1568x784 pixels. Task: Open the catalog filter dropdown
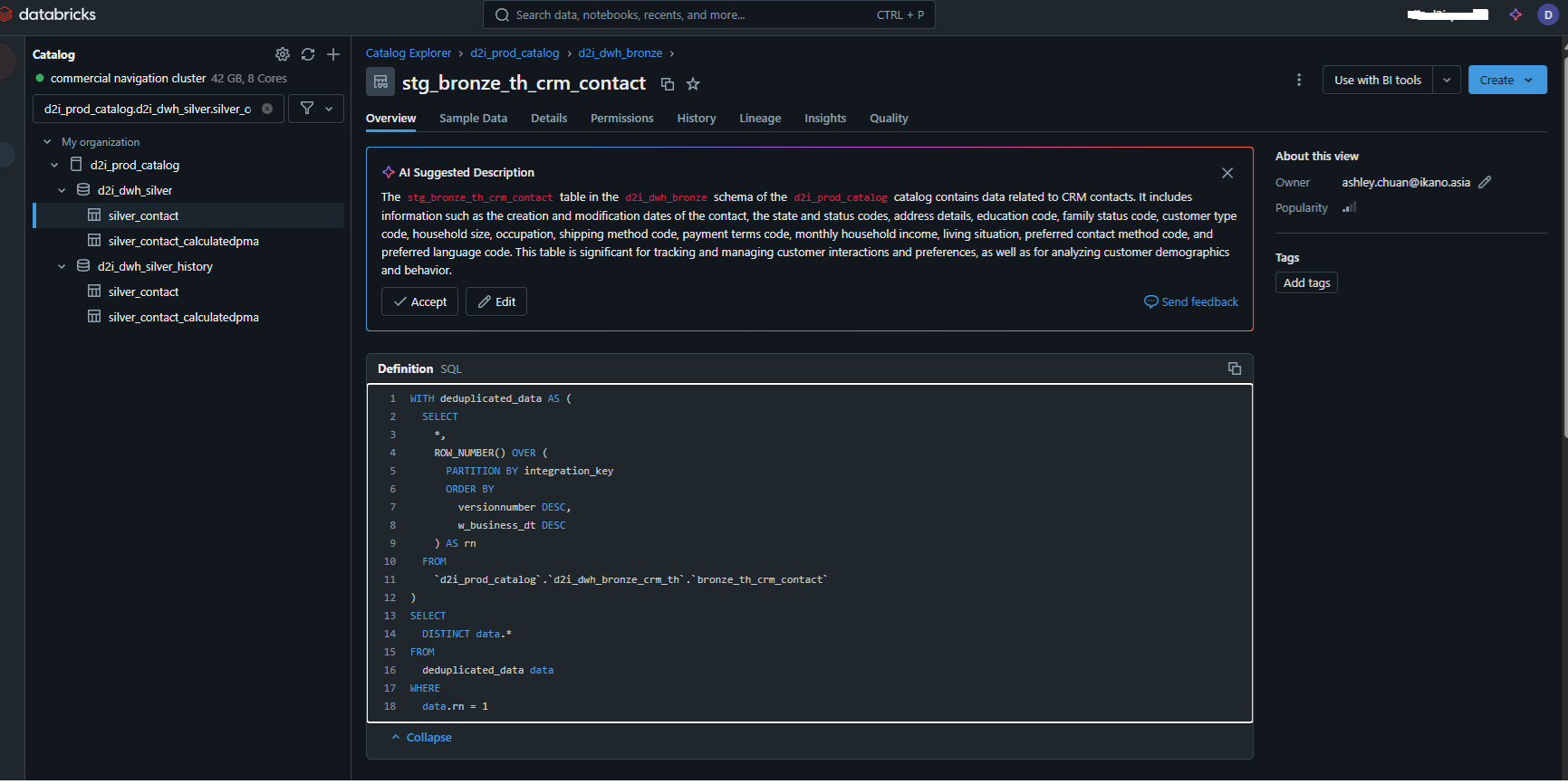coord(316,109)
